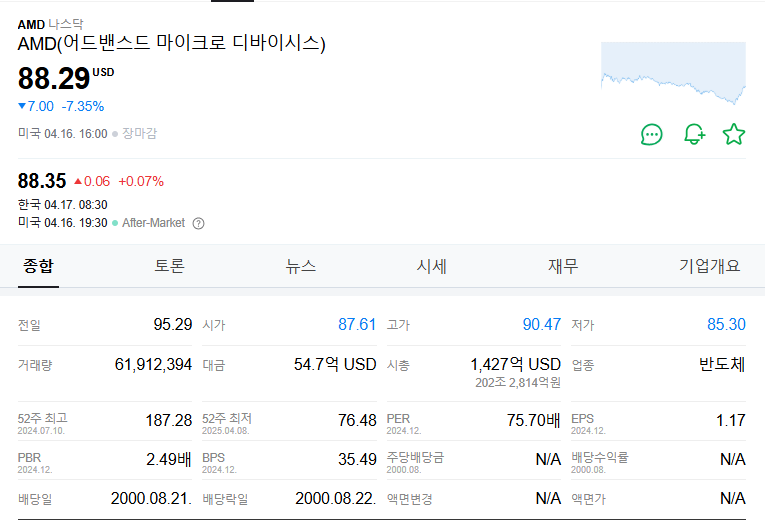This screenshot has width=765, height=521.
Task: Go to the 시세 tab
Action: coord(432,266)
